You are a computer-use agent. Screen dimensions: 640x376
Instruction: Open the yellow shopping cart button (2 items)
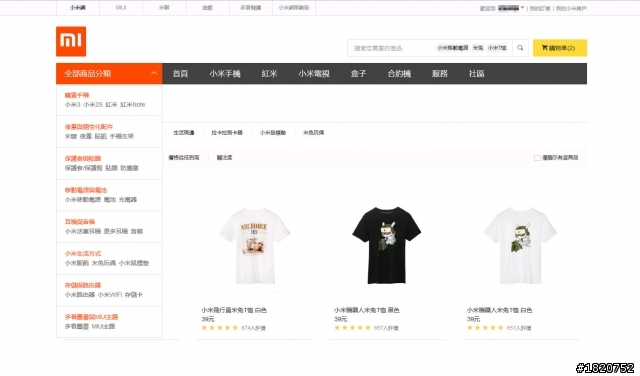coord(560,48)
